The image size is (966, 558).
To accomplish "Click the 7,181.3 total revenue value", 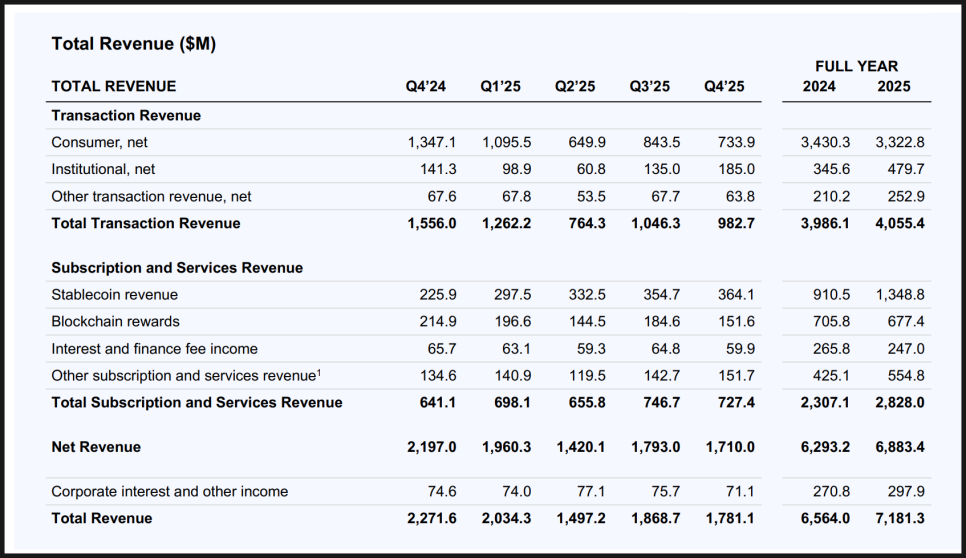I will [900, 518].
